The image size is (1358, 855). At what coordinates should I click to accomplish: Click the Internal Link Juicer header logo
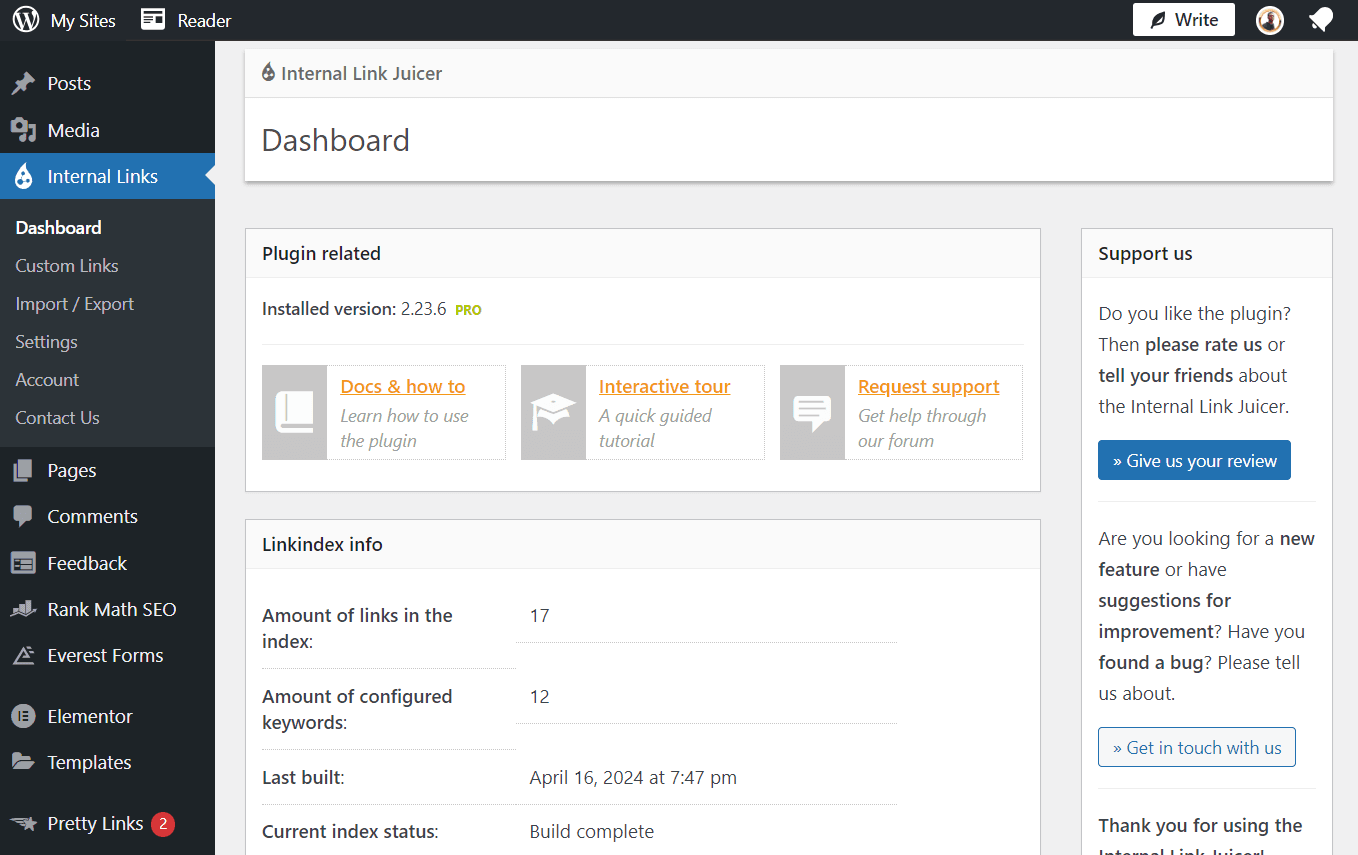268,73
